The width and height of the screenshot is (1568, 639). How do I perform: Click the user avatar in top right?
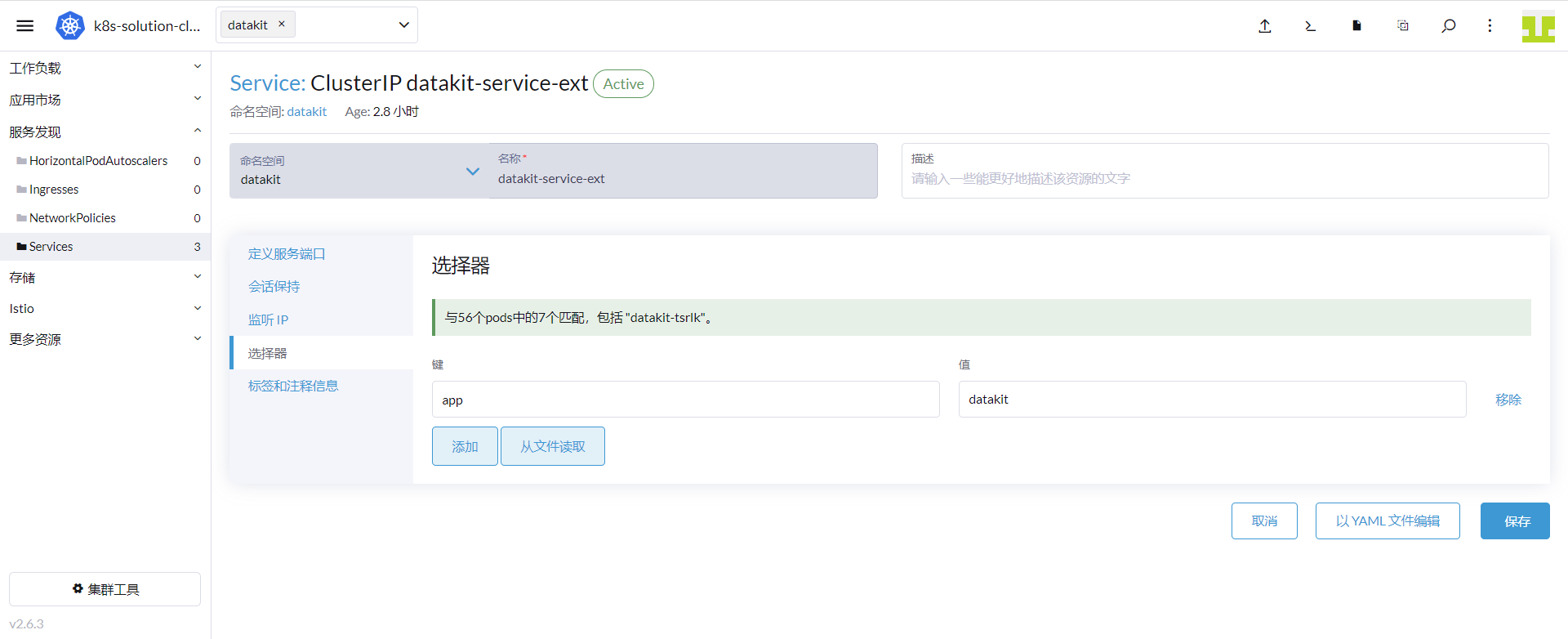click(x=1538, y=26)
